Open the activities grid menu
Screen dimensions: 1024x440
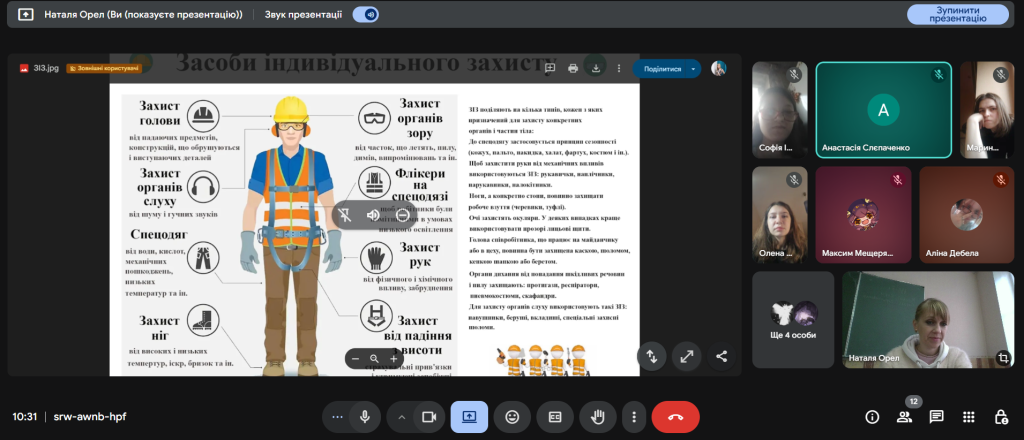(x=968, y=417)
